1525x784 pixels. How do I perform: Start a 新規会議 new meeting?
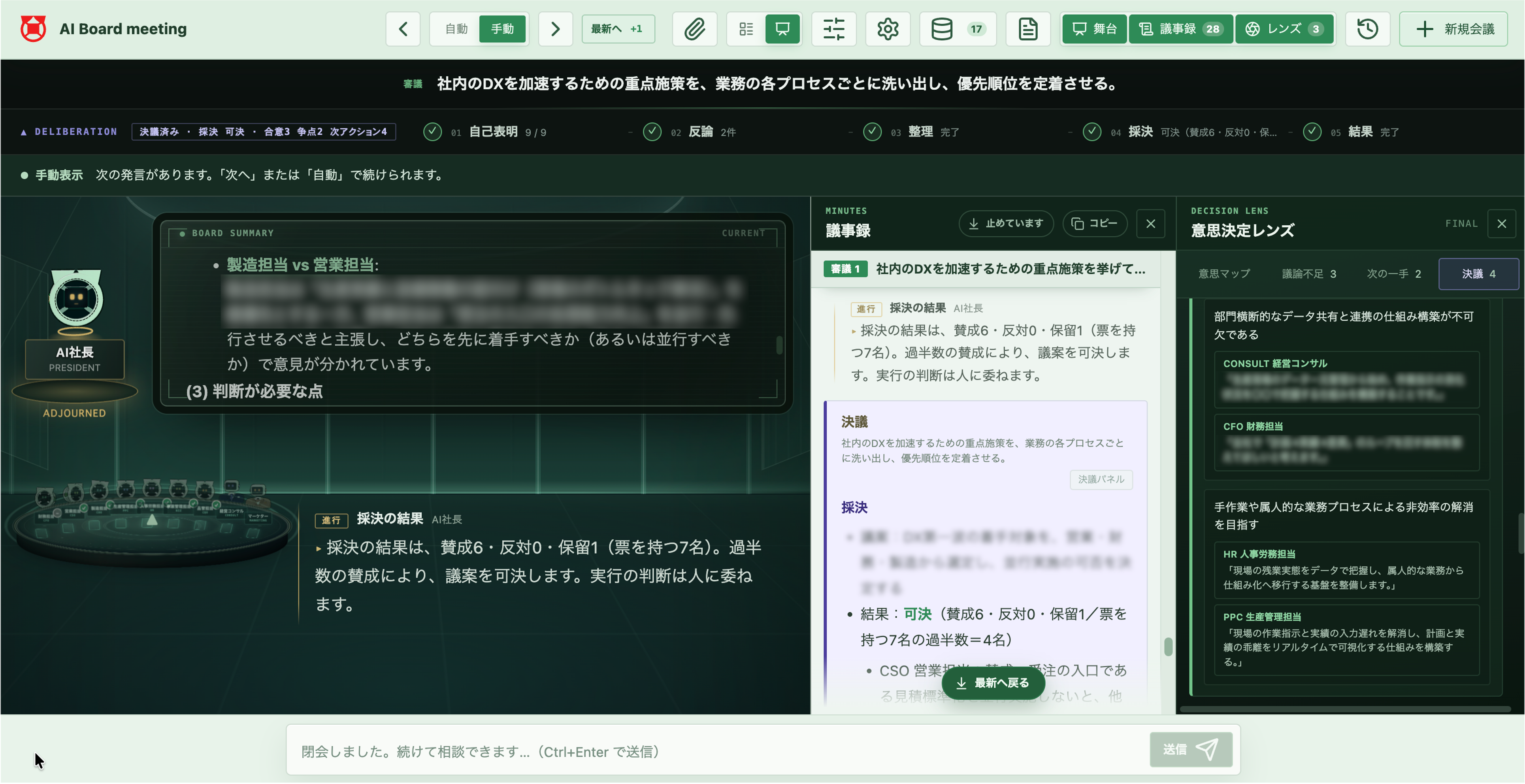(x=1453, y=28)
